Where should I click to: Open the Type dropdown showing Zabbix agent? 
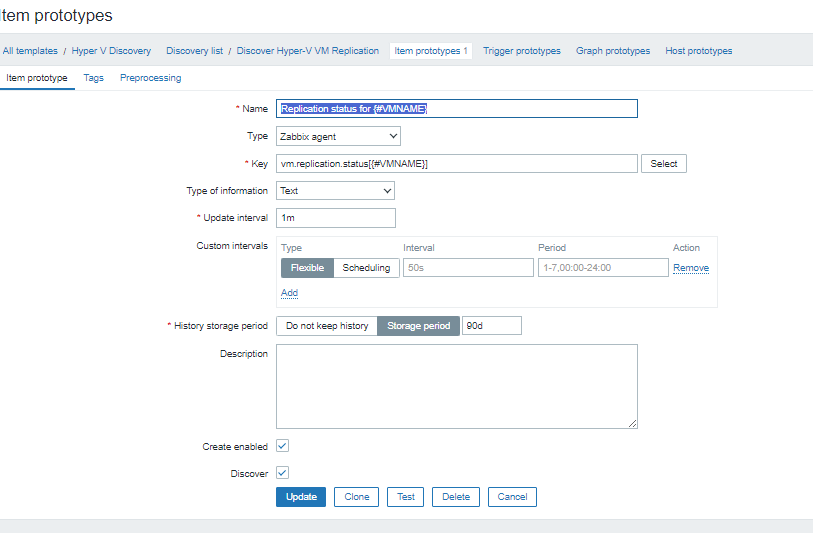tap(338, 136)
